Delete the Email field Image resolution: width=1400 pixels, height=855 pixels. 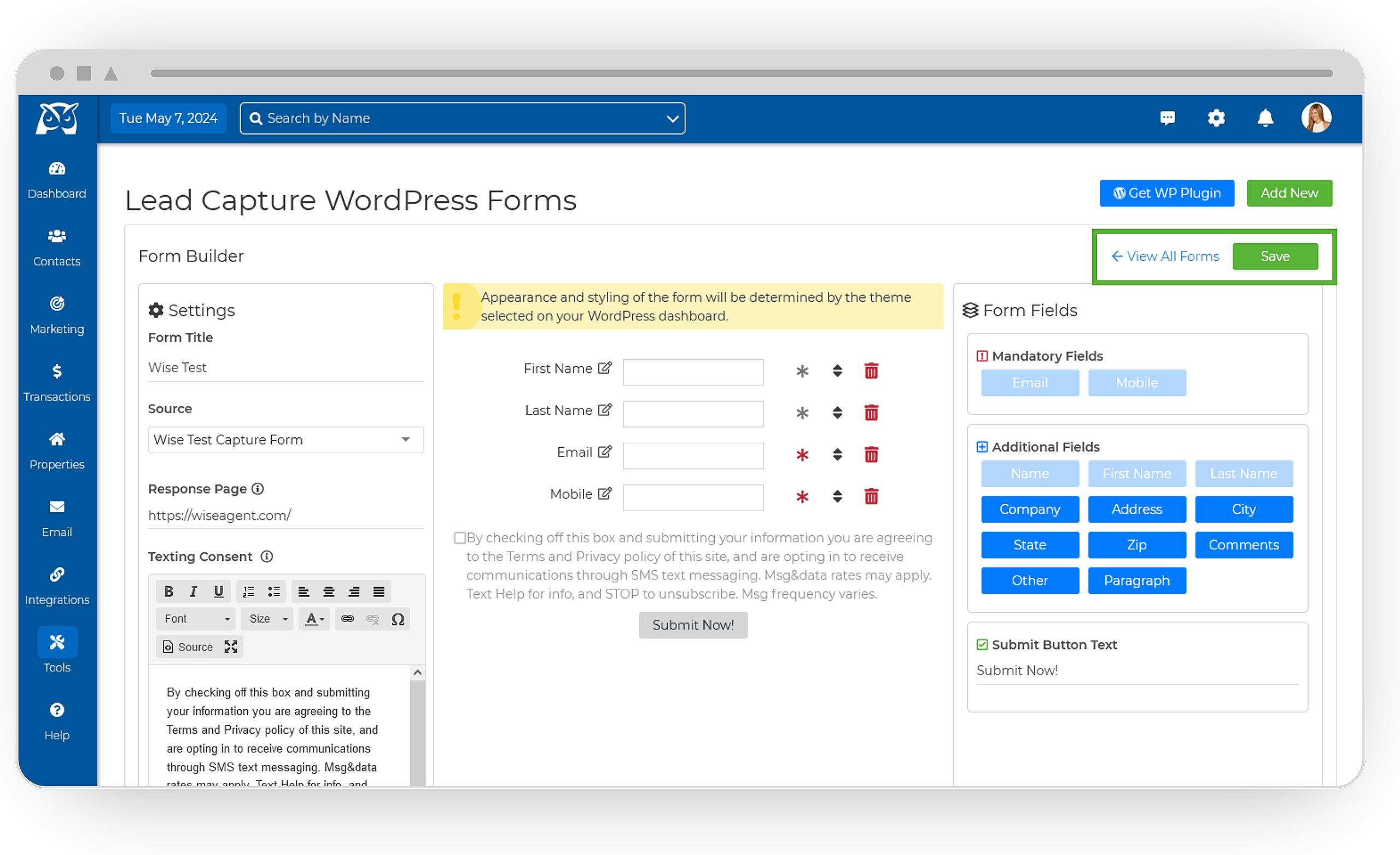point(871,454)
